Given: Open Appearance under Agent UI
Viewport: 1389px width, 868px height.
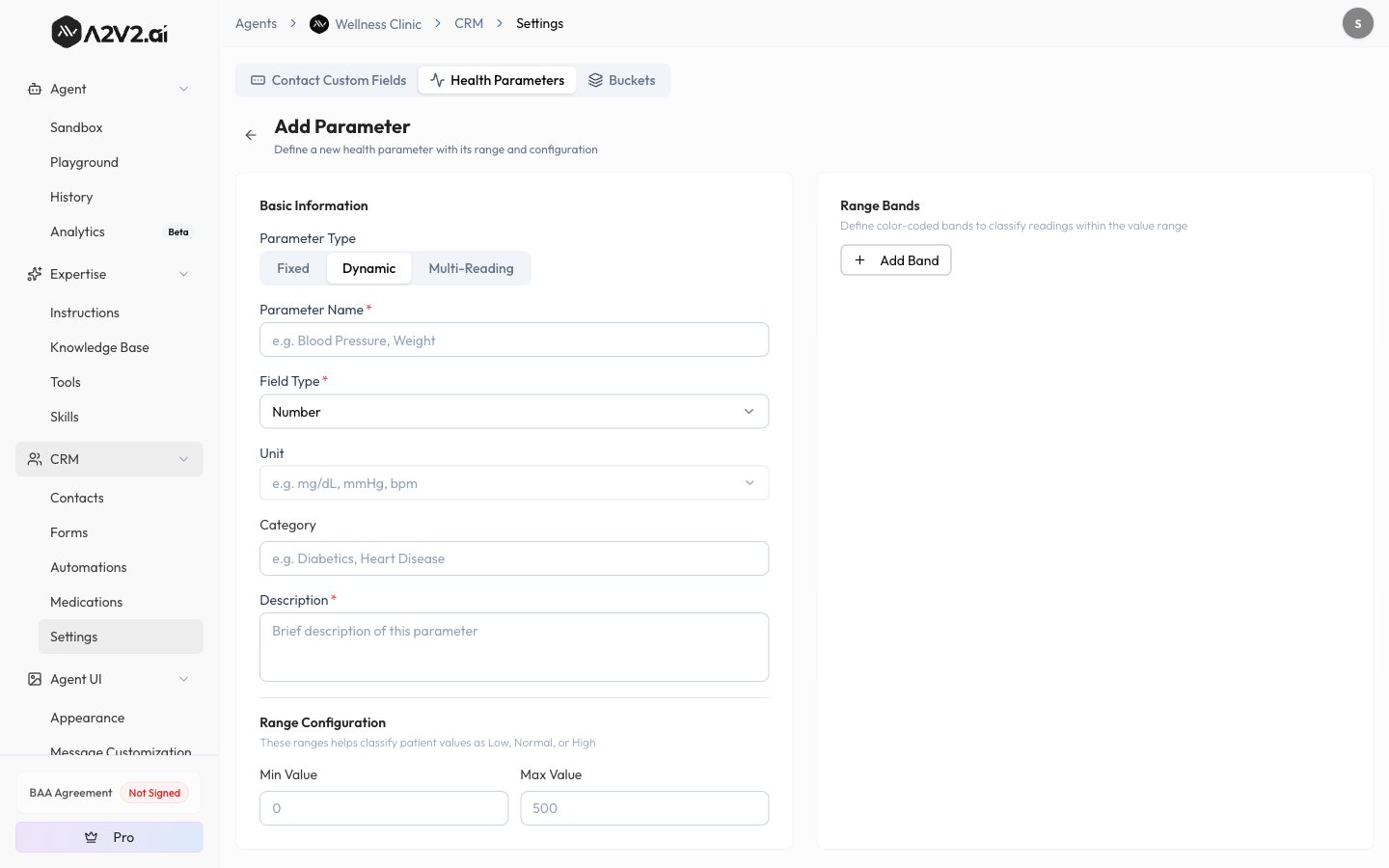Looking at the screenshot, I should point(121,718).
